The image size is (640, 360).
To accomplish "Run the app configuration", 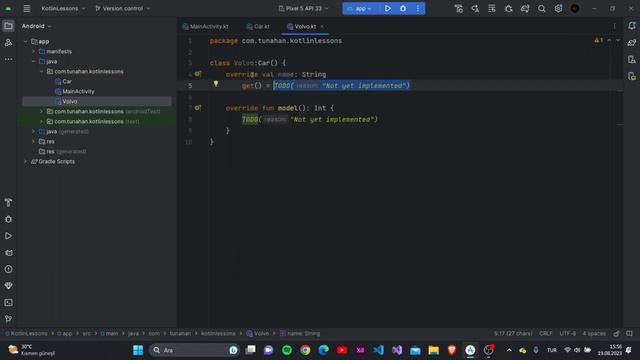I will 388,9.
